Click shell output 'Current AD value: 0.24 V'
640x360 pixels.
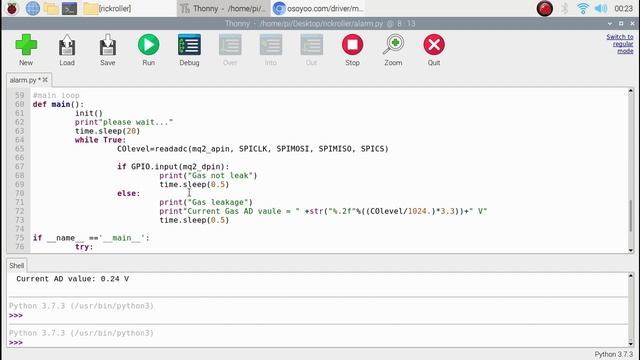tap(73, 279)
